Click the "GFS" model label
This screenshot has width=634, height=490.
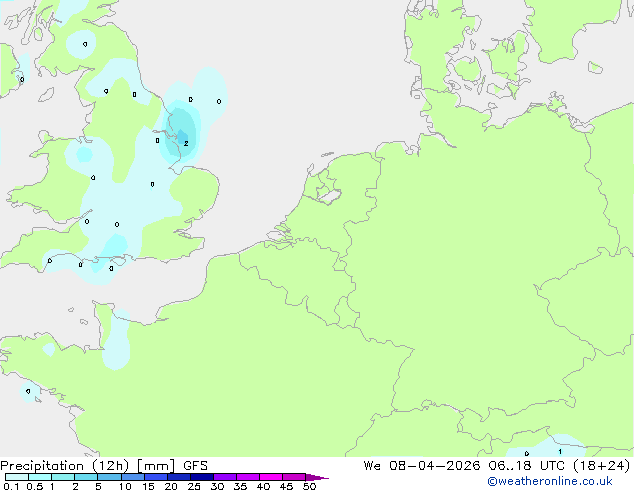[195, 466]
